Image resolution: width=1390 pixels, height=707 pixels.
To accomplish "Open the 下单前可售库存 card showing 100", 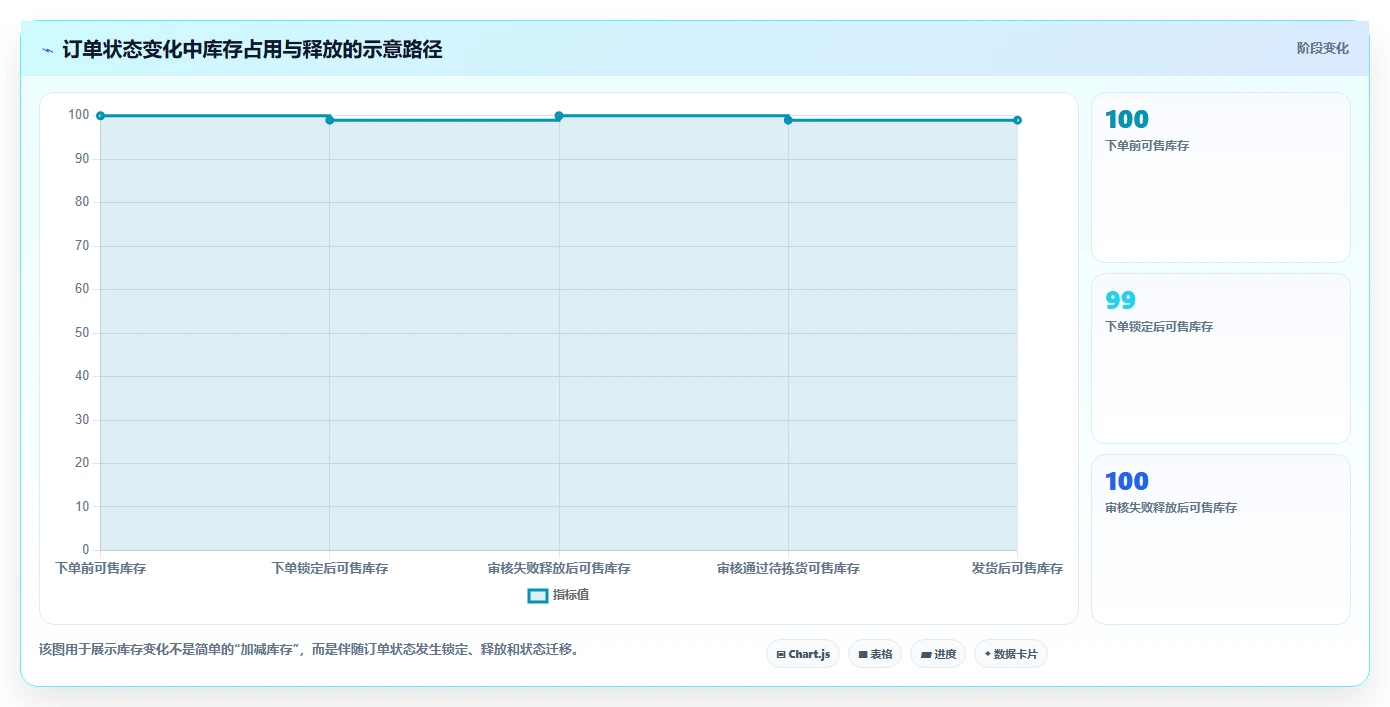I will click(1220, 177).
